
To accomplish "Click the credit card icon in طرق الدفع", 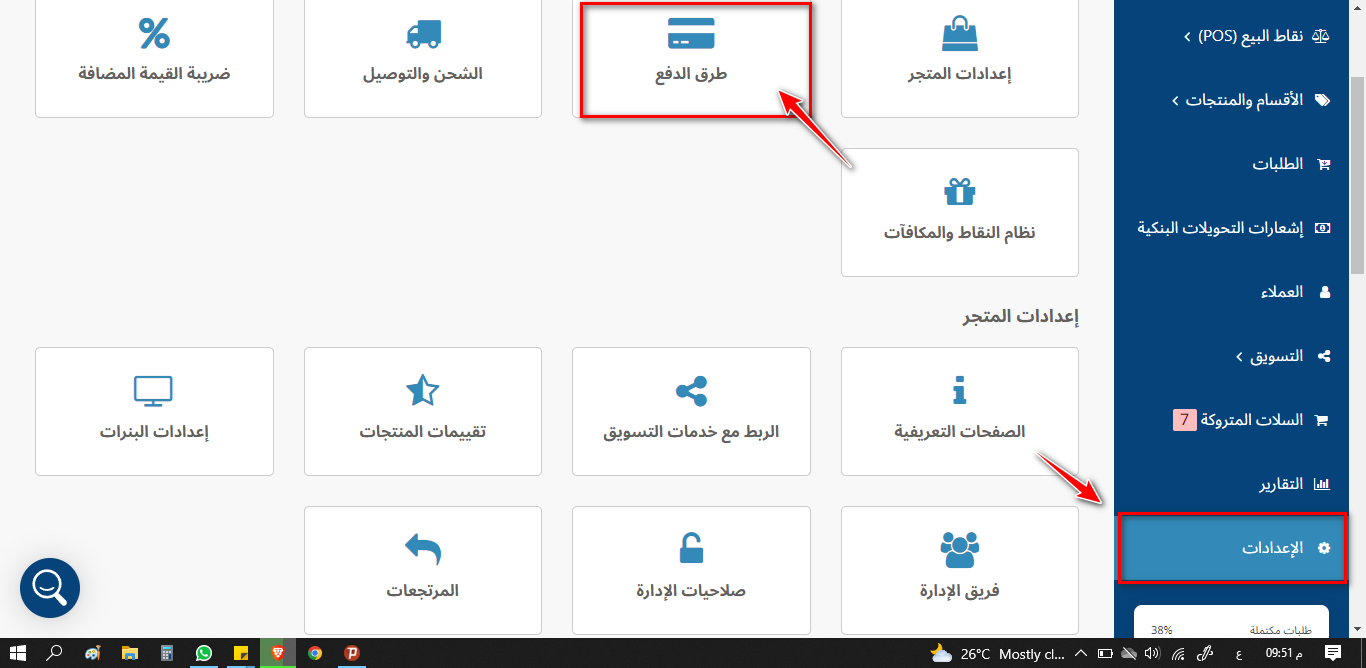I will (691, 33).
